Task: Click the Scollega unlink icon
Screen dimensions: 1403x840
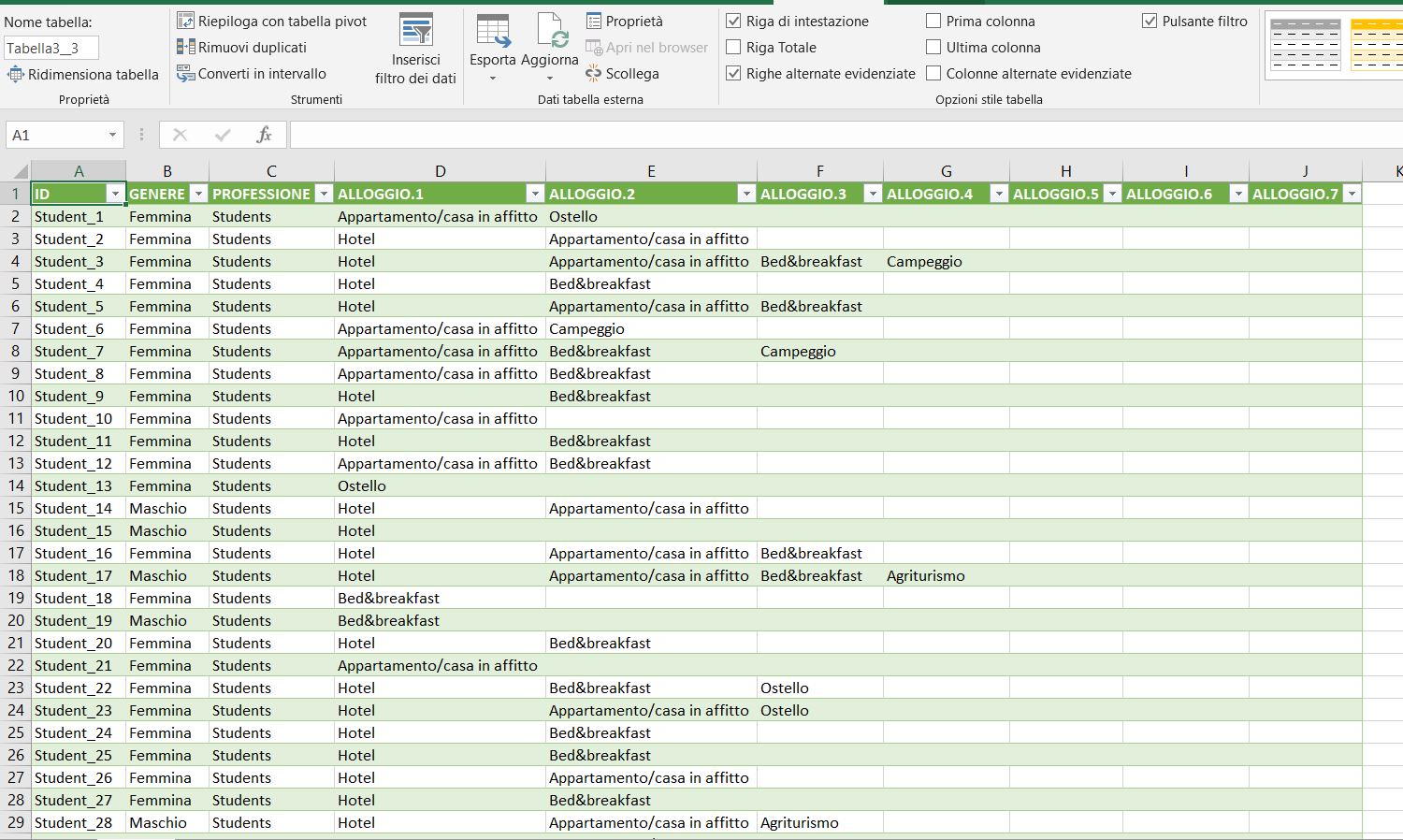Action: [x=593, y=73]
